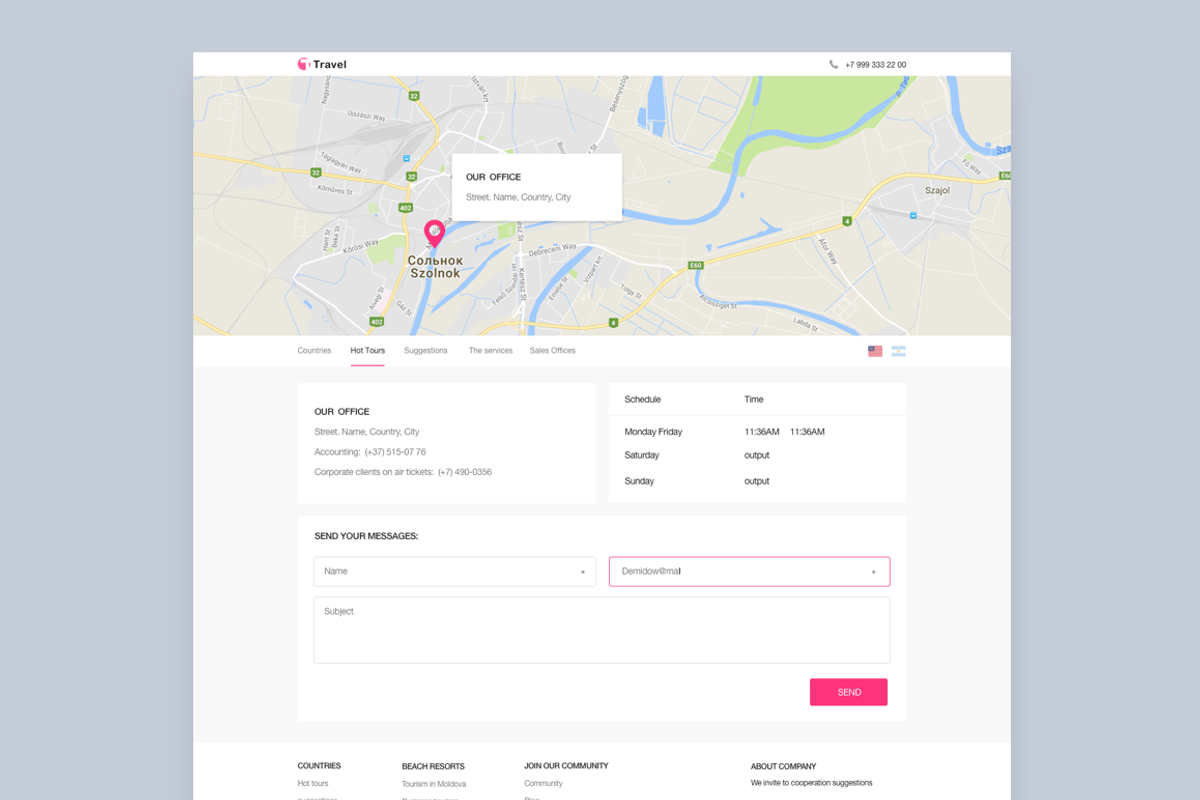This screenshot has height=800, width=1200.
Task: Click the email field containing Demidow@mail
Action: pyautogui.click(x=749, y=571)
